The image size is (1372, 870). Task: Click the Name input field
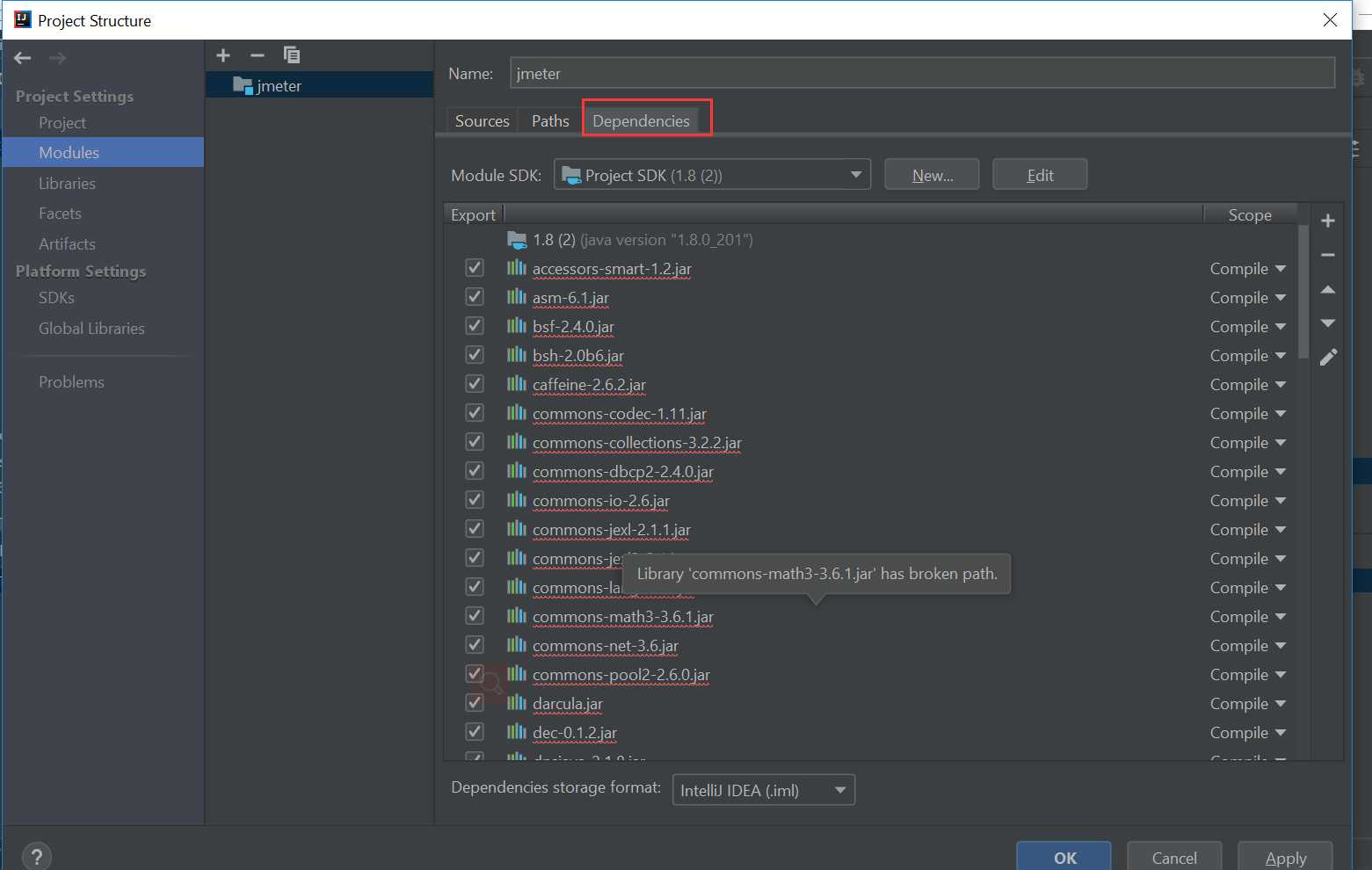[922, 73]
